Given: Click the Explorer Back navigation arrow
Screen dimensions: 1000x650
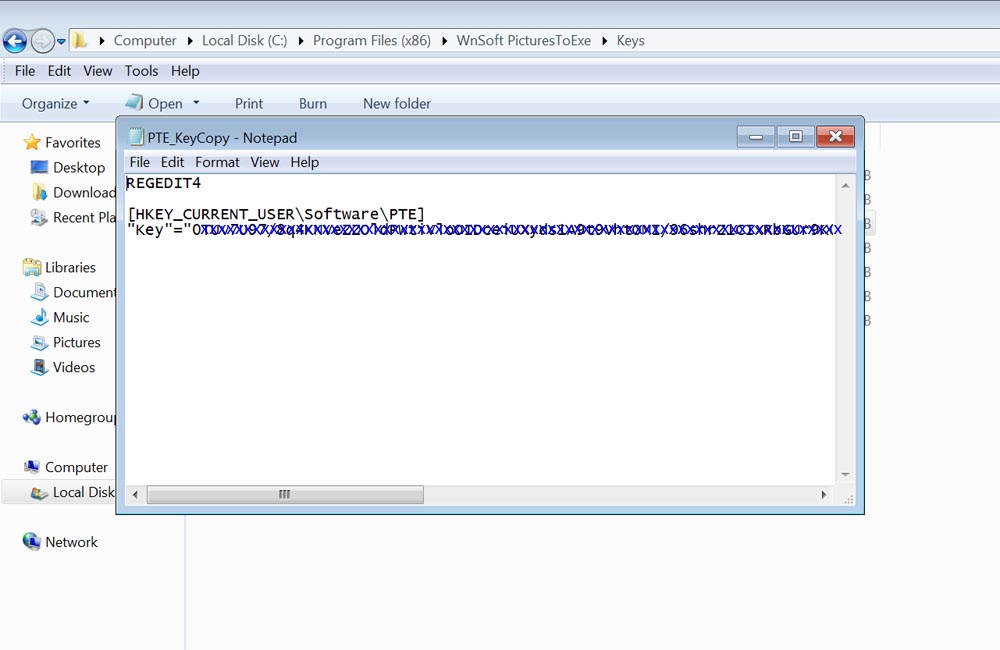Looking at the screenshot, I should [x=15, y=41].
